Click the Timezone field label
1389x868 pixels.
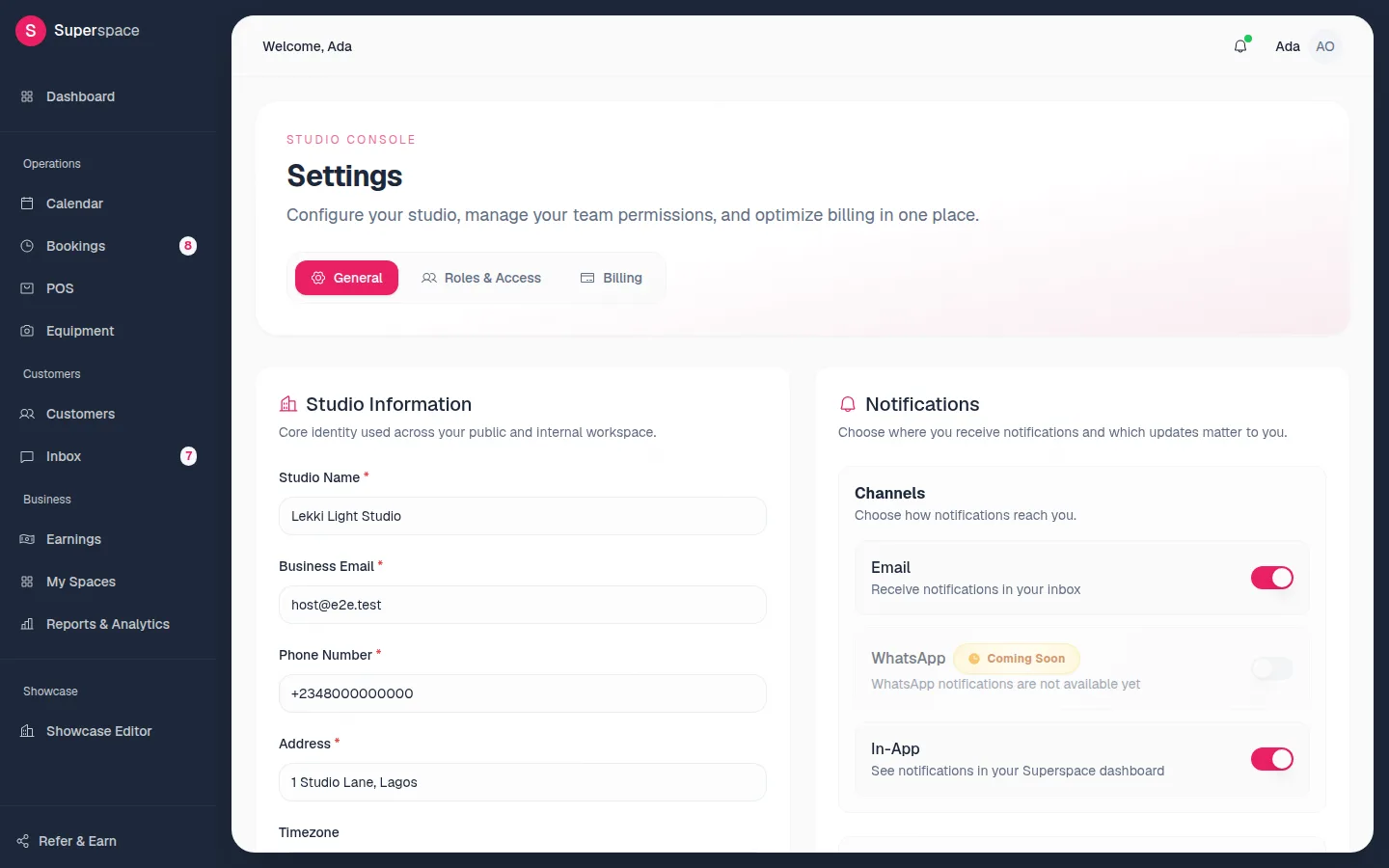[x=309, y=832]
